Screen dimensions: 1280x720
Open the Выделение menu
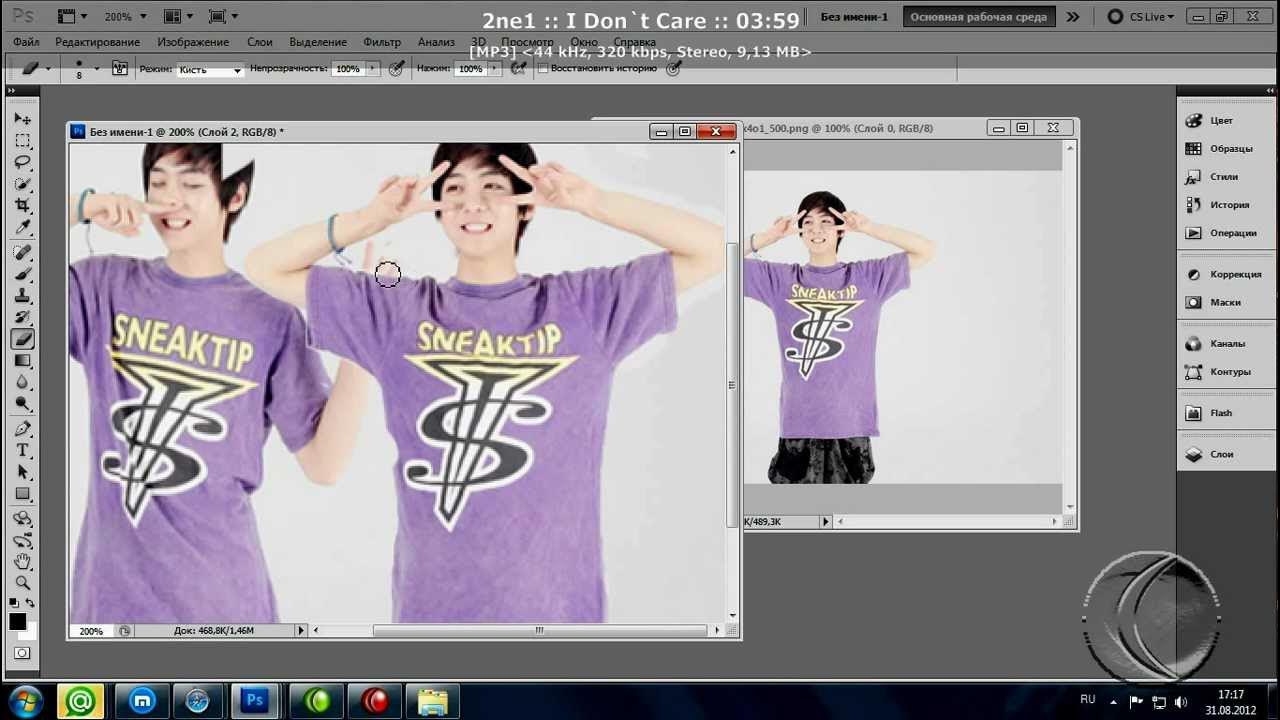tap(318, 42)
